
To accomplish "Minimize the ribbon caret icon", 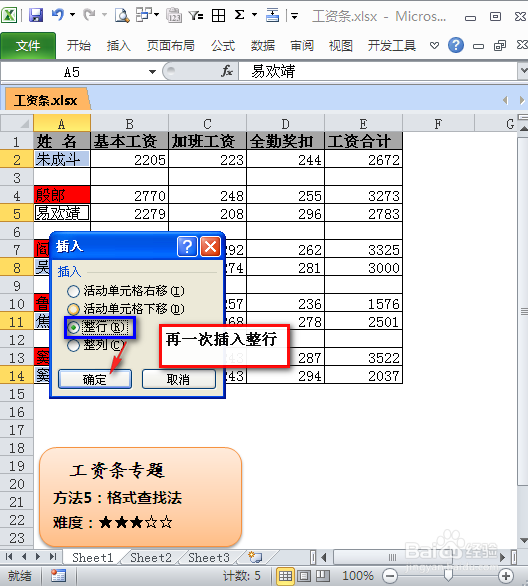I will tap(434, 46).
